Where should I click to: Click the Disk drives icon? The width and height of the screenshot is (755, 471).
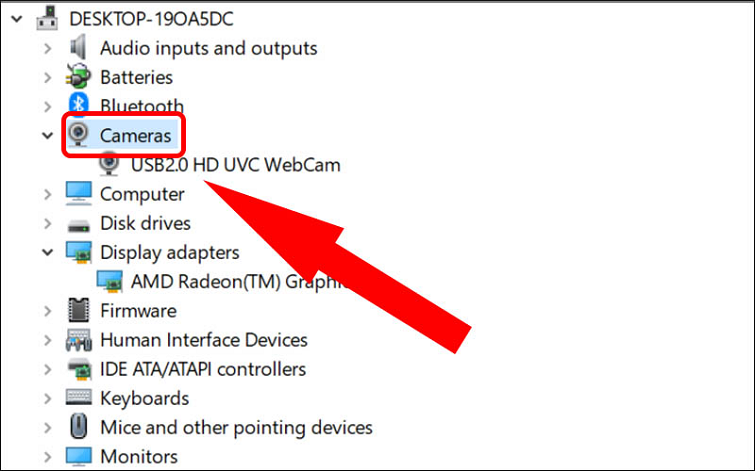point(78,223)
